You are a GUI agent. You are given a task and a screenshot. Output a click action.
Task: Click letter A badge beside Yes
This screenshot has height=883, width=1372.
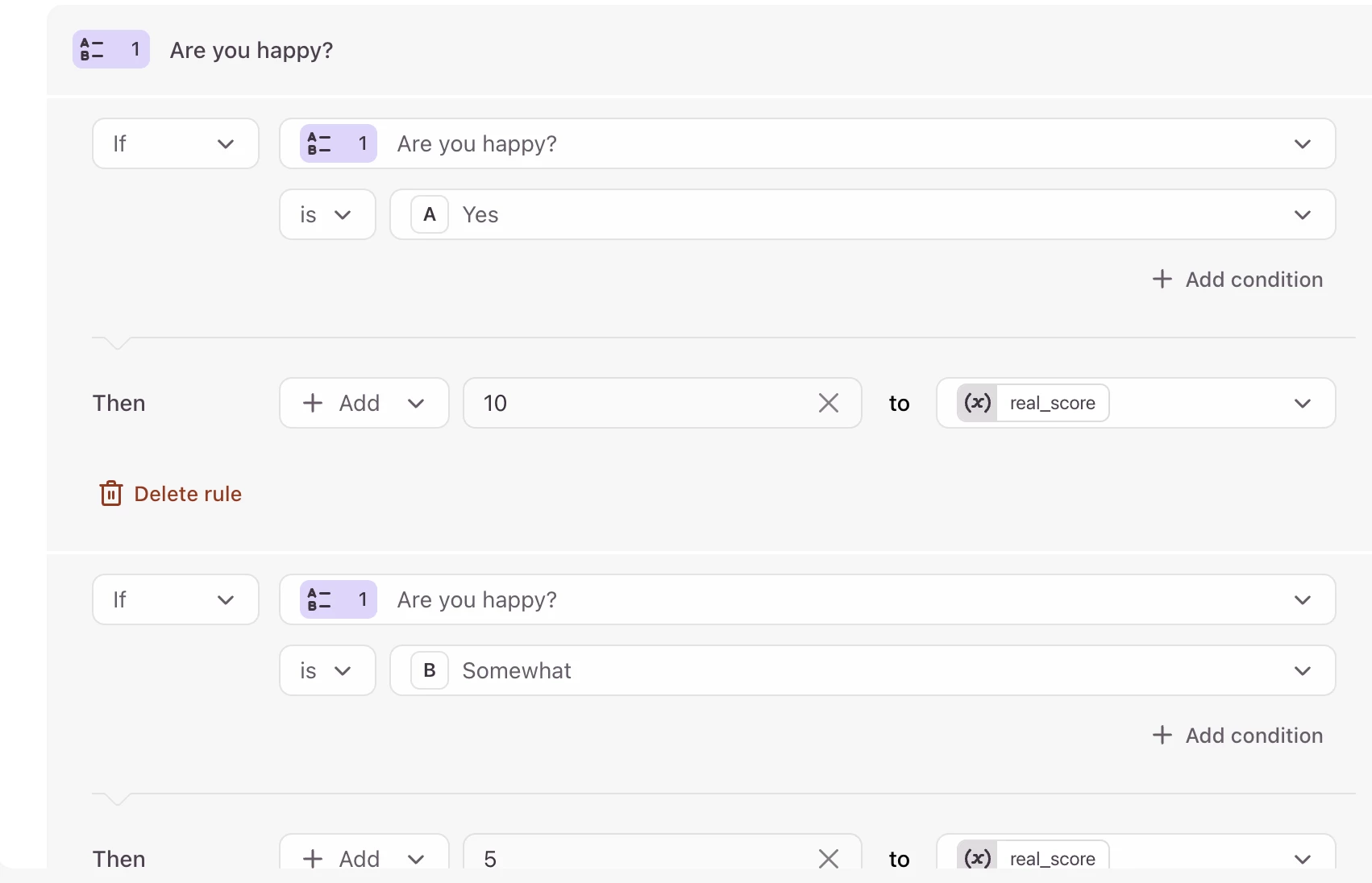pyautogui.click(x=430, y=215)
